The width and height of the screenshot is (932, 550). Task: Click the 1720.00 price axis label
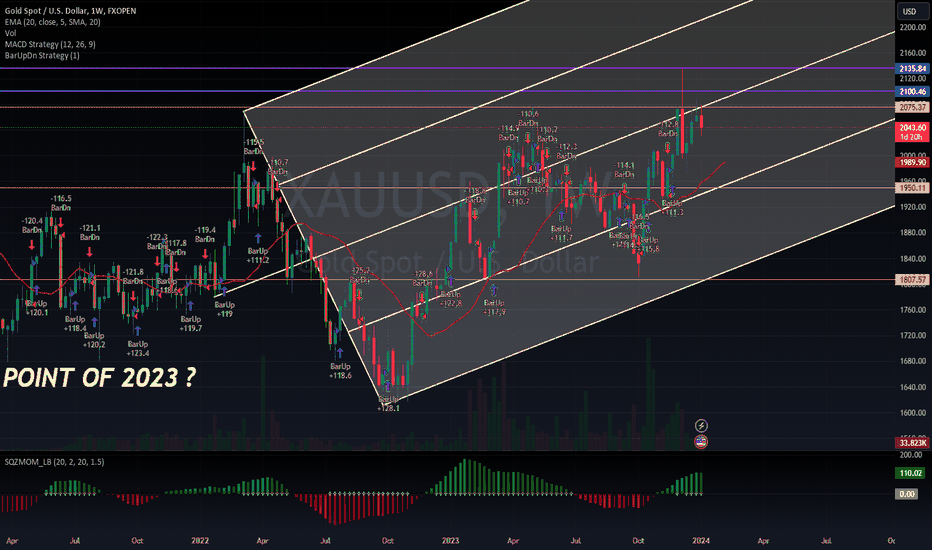(x=912, y=335)
